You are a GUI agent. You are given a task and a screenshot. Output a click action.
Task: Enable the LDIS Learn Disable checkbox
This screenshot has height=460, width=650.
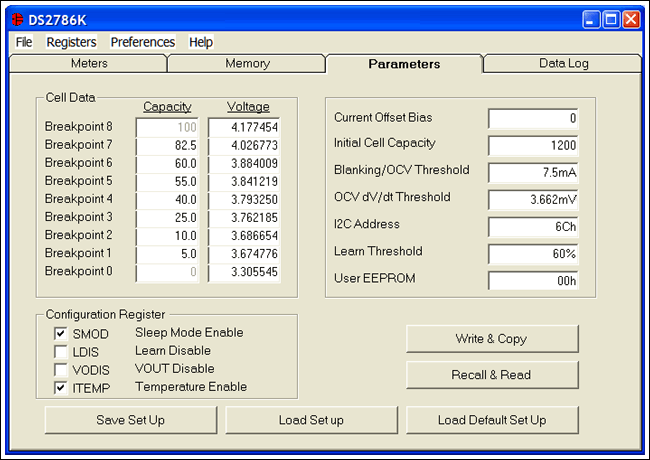[x=61, y=351]
